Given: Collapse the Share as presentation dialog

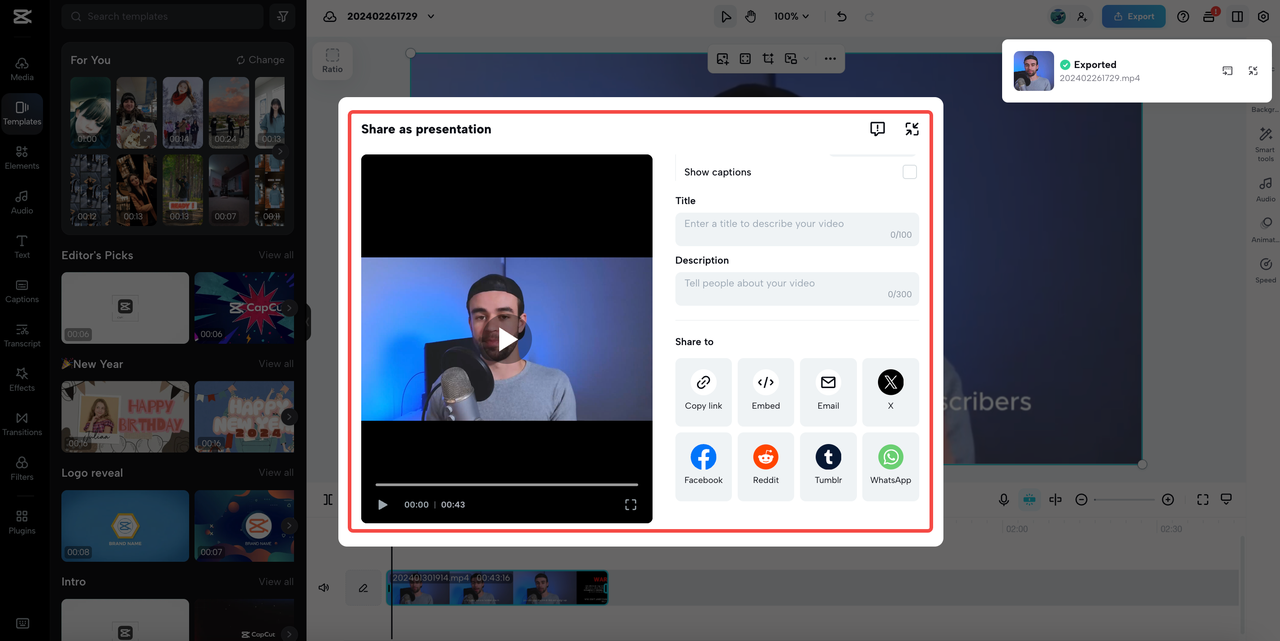Looking at the screenshot, I should [x=912, y=129].
